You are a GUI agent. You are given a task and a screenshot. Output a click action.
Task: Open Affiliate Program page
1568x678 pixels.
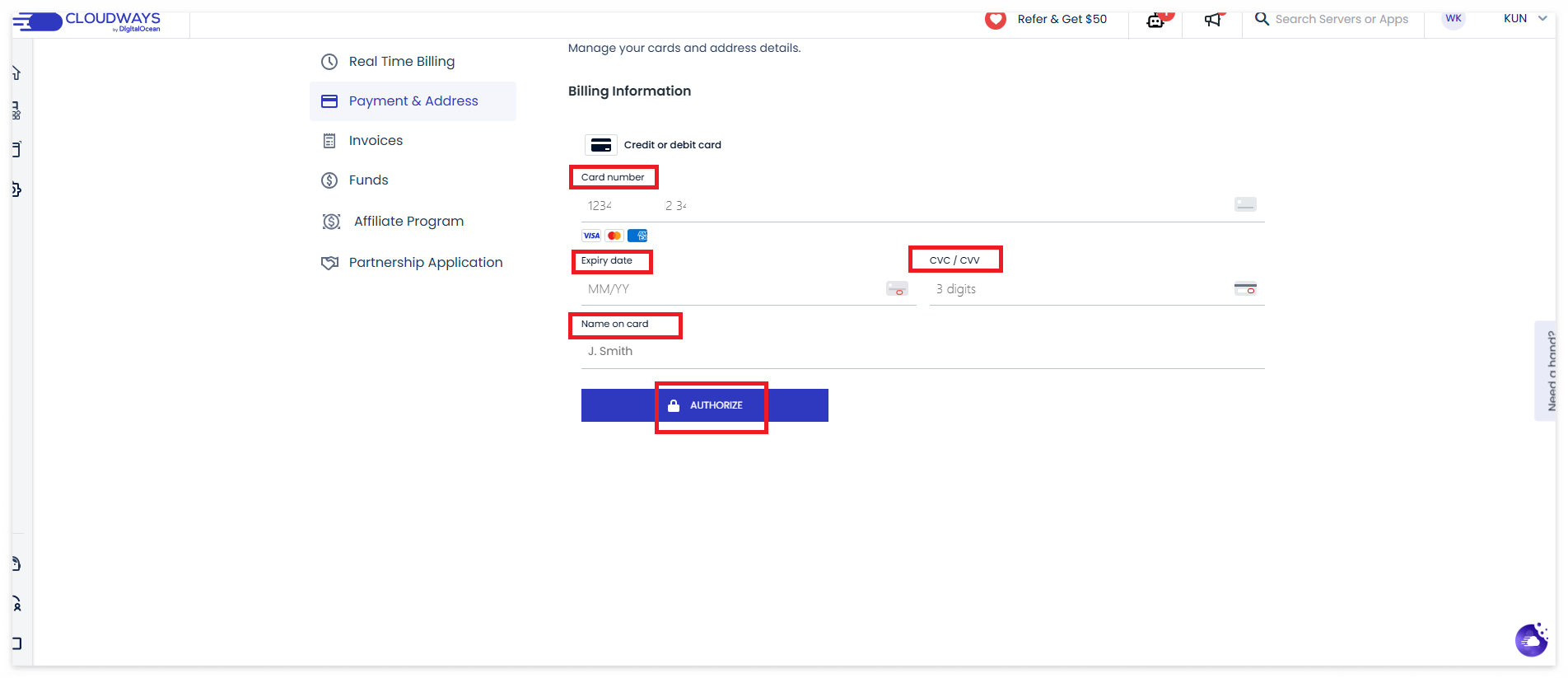tap(408, 222)
